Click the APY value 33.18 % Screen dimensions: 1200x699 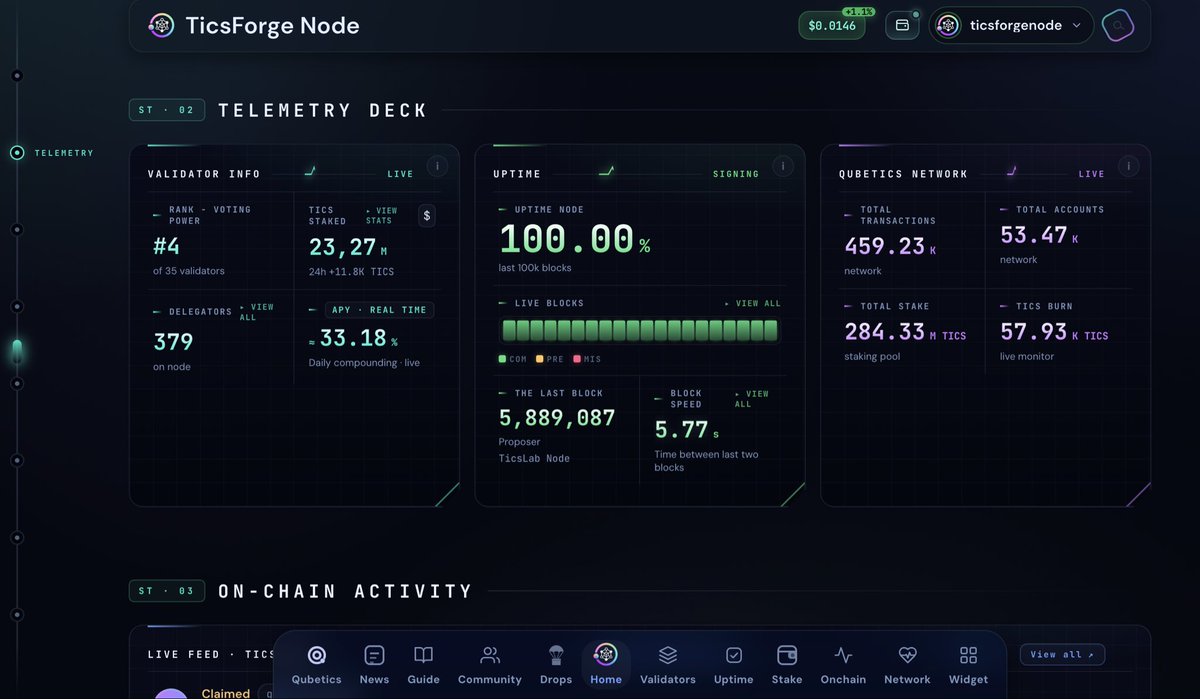[353, 338]
